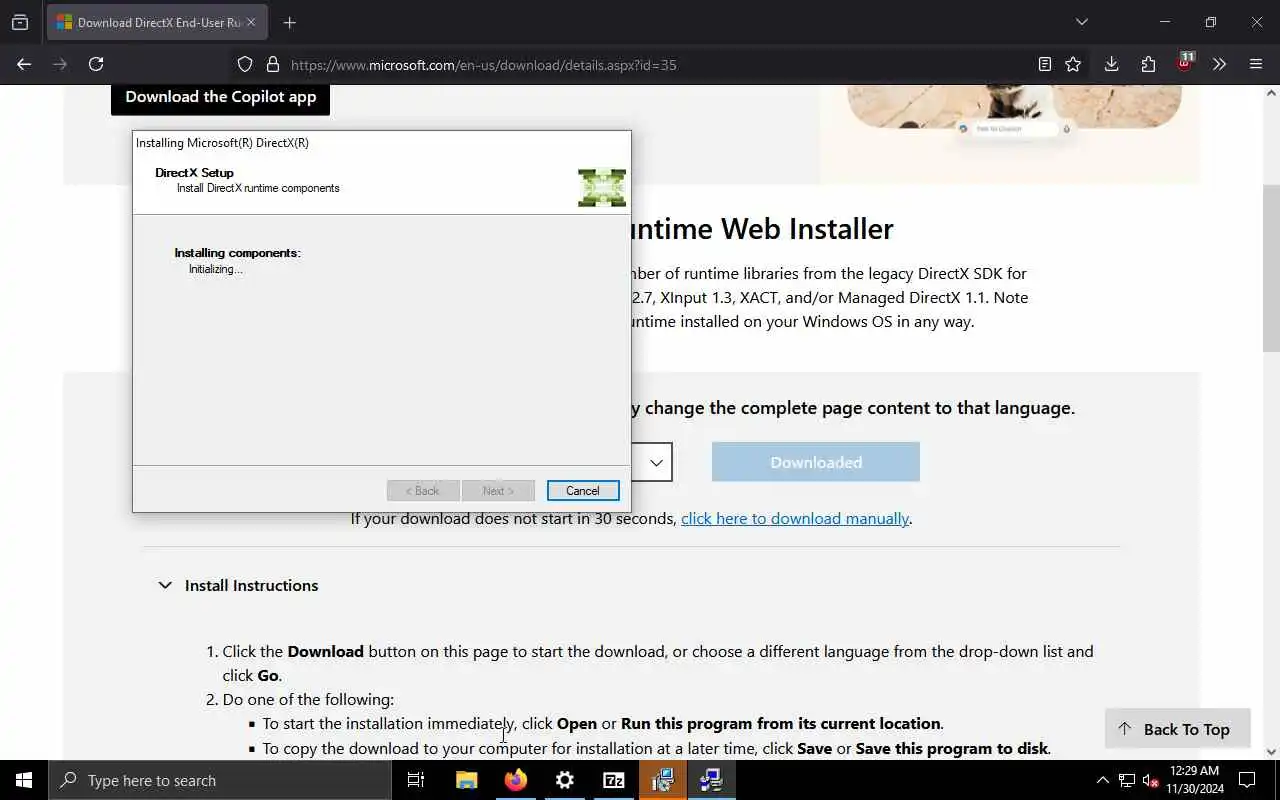
Task: Open Firefox View tab overview icon
Action: [x=20, y=22]
